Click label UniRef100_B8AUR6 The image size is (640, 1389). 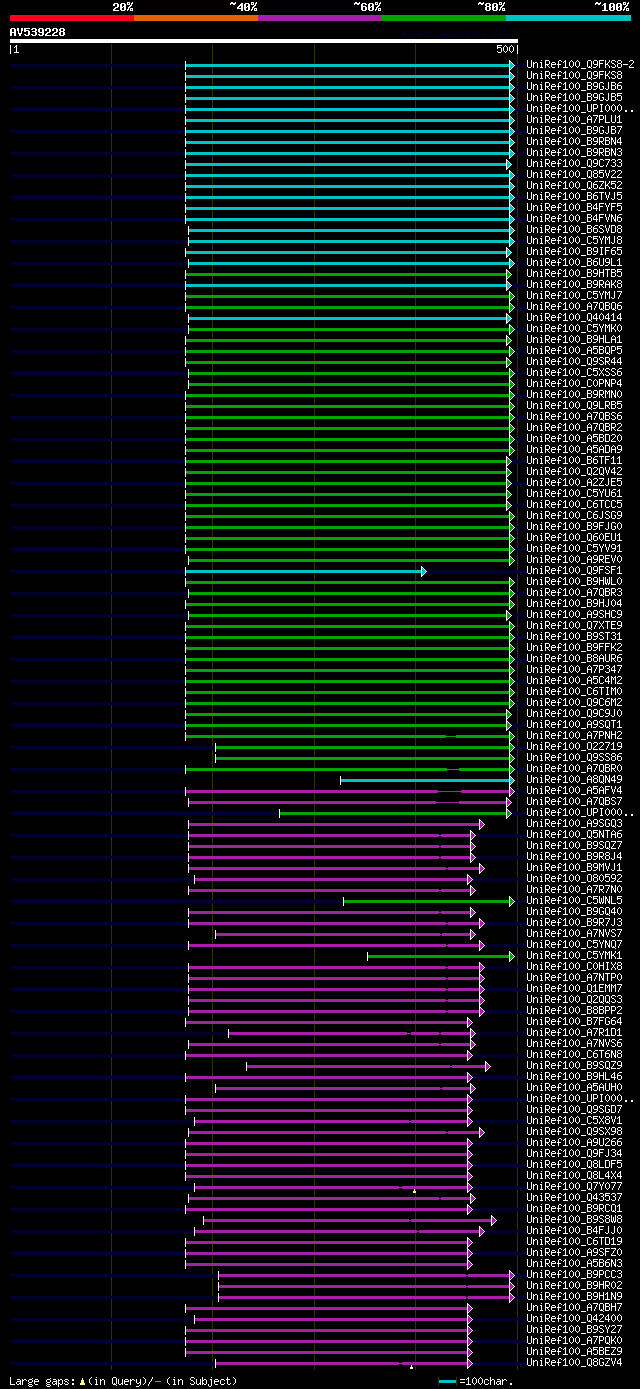pos(574,659)
